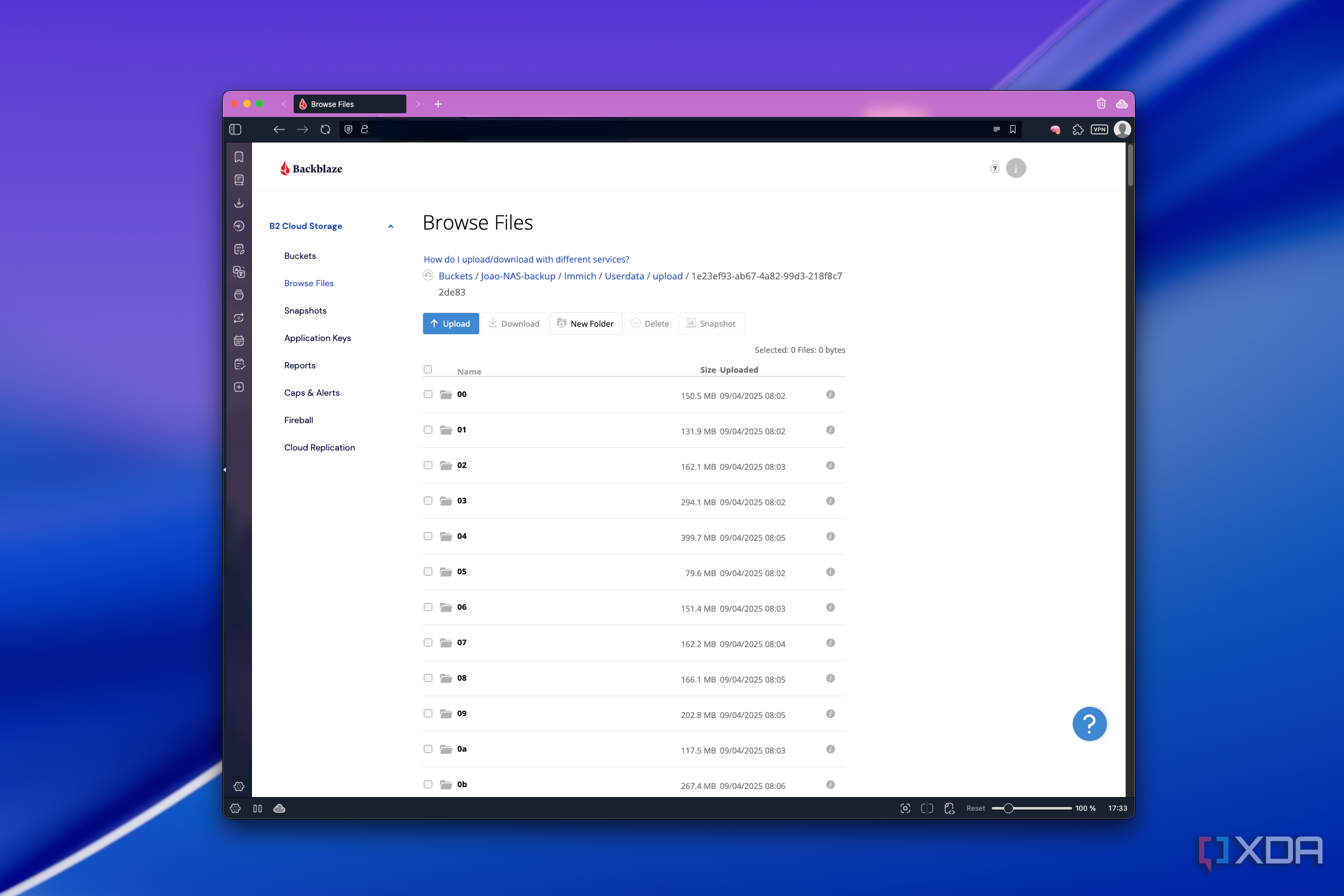Open Snapshots in the left menu
Viewport: 1344px width, 896px height.
[306, 310]
